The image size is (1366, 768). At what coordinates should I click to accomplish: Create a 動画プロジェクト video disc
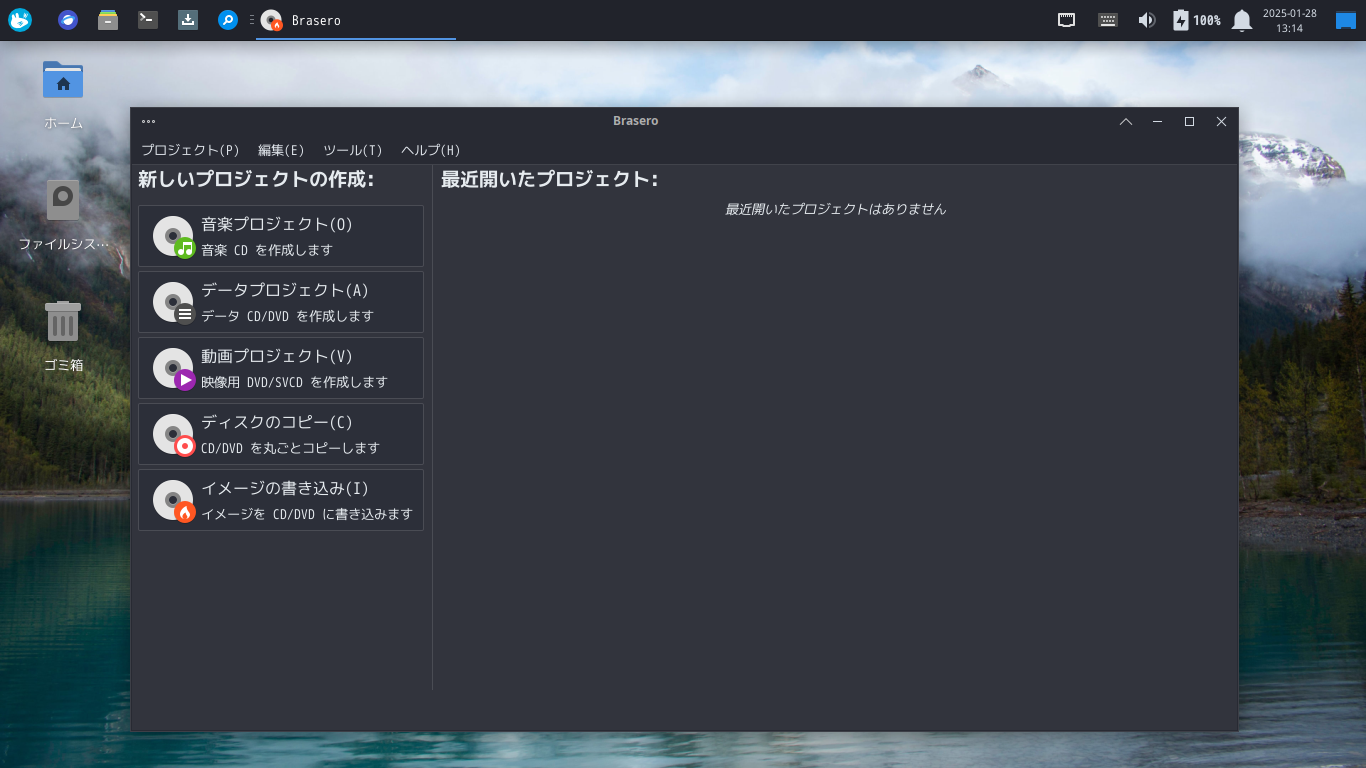(280, 368)
